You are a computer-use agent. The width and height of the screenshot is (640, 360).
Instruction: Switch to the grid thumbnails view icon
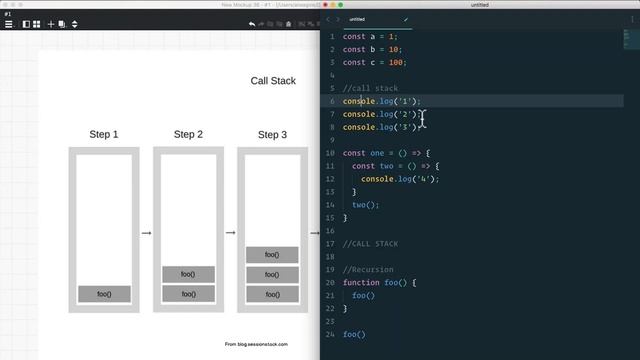[x=37, y=24]
